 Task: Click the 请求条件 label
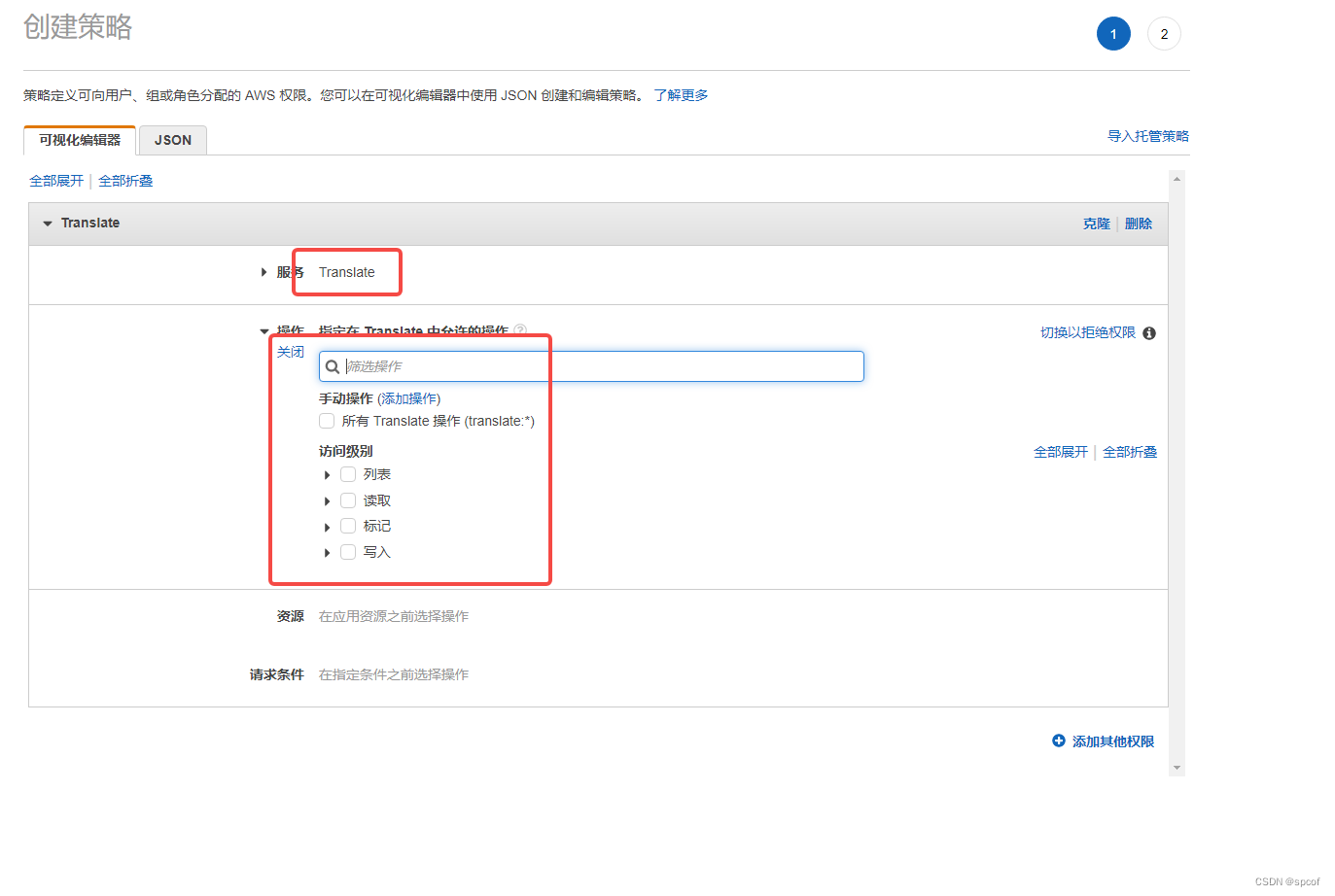(277, 674)
